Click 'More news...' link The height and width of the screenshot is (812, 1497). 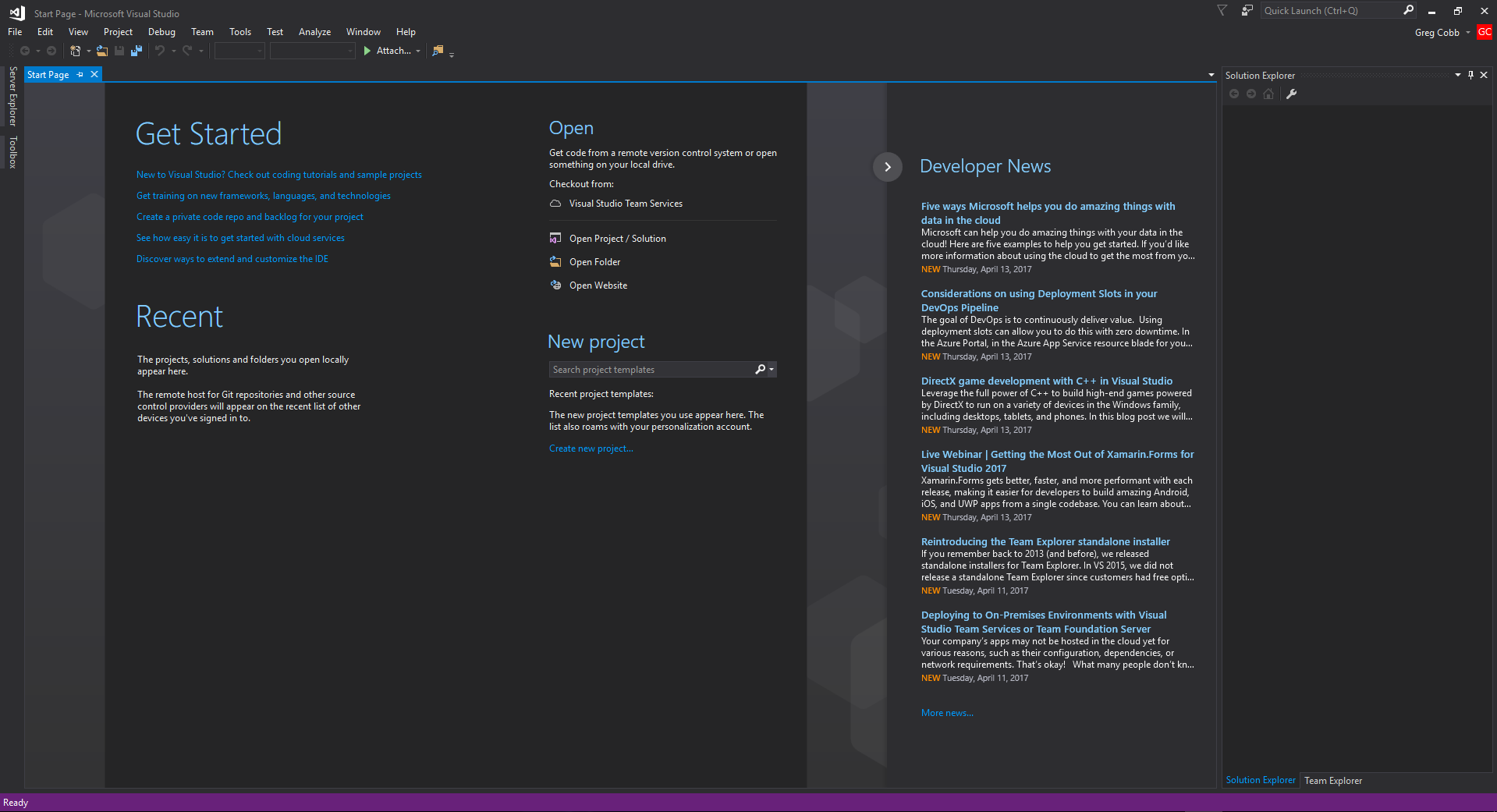[947, 713]
